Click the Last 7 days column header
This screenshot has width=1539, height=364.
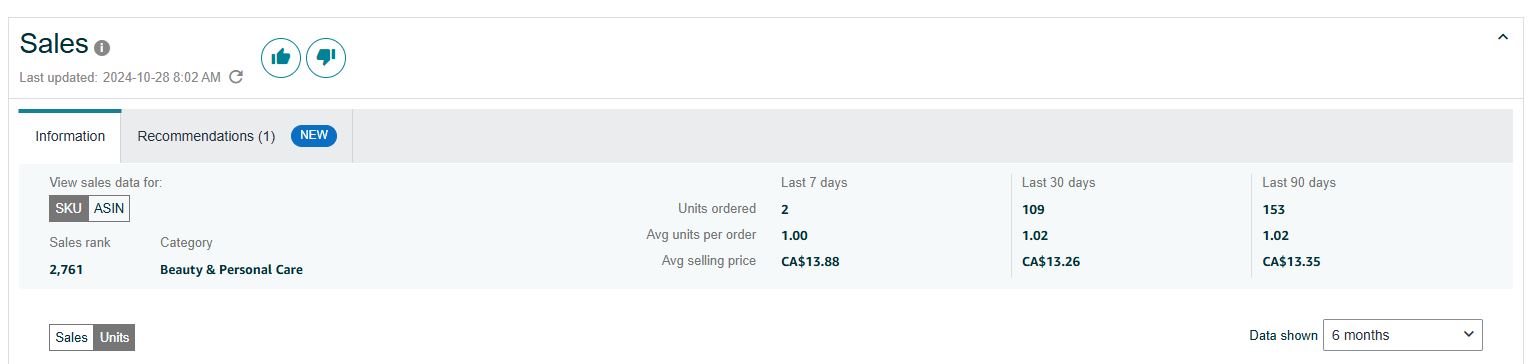click(x=814, y=183)
